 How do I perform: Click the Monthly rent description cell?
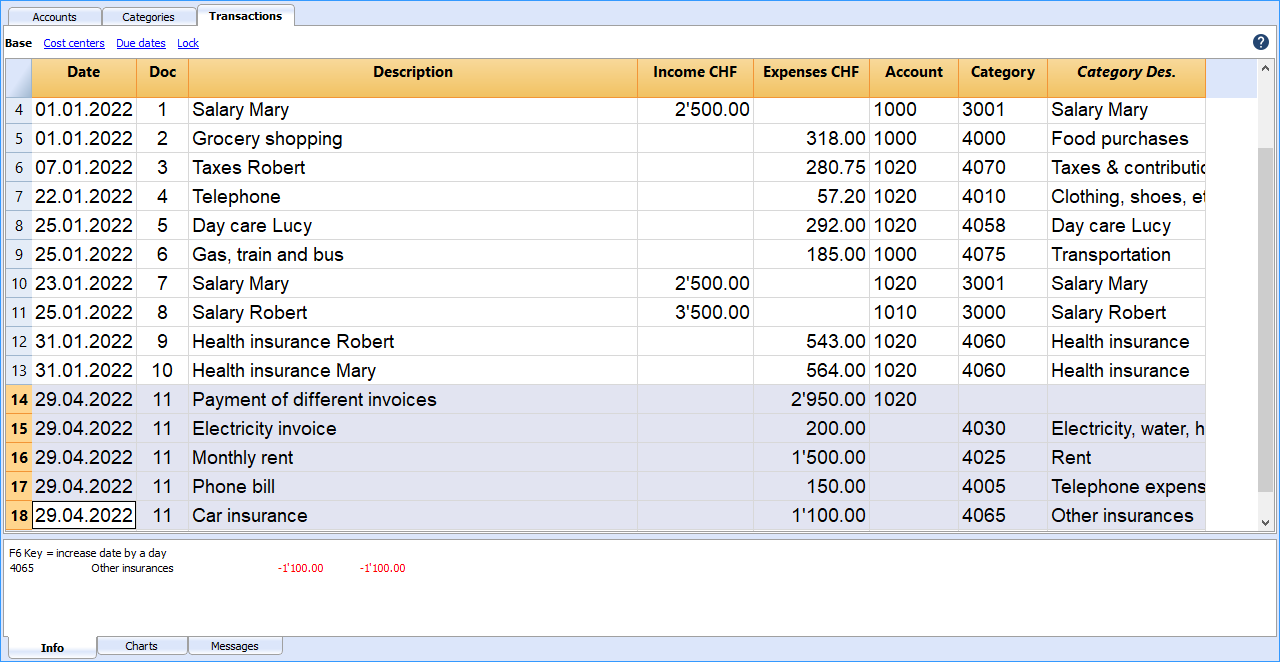tap(413, 458)
